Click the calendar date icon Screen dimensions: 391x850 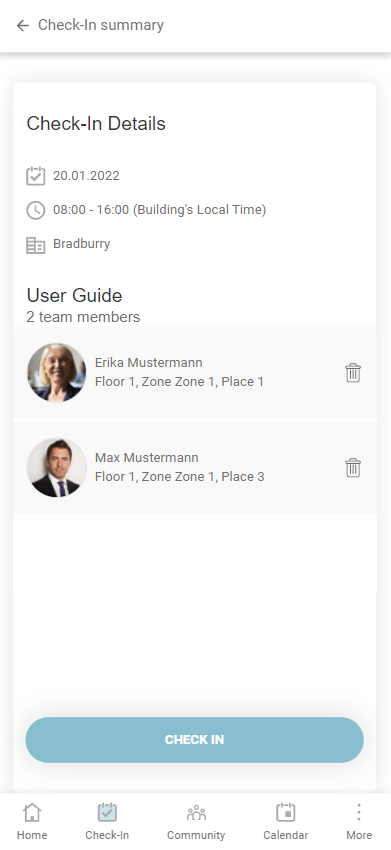(x=36, y=176)
